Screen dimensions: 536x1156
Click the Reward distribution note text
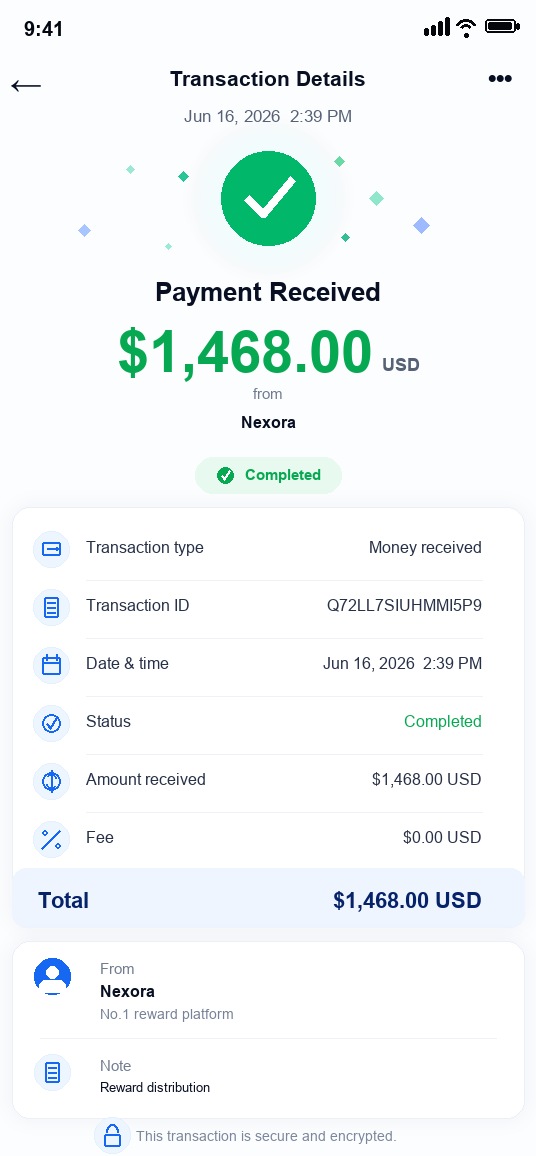[x=155, y=1087]
